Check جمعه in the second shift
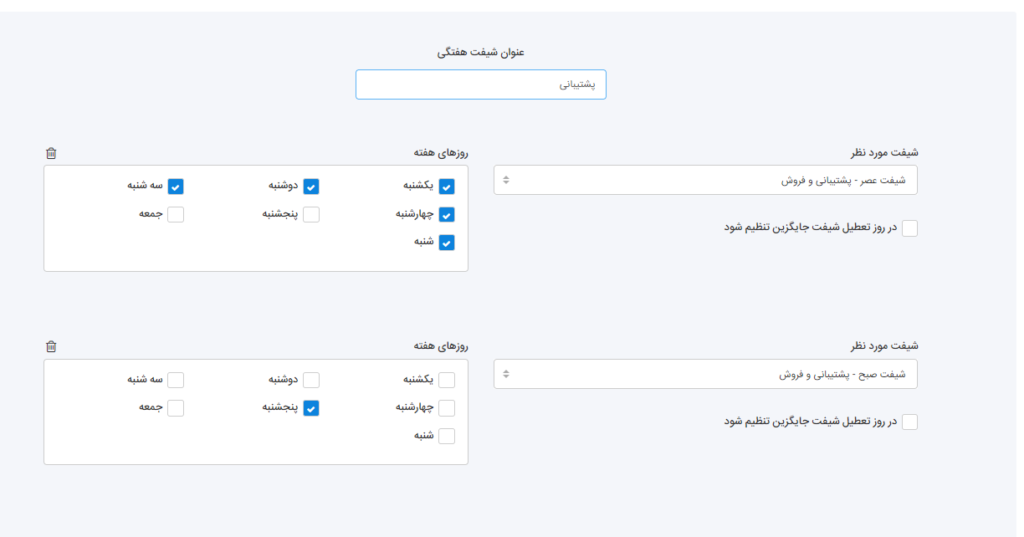 pyautogui.click(x=176, y=408)
